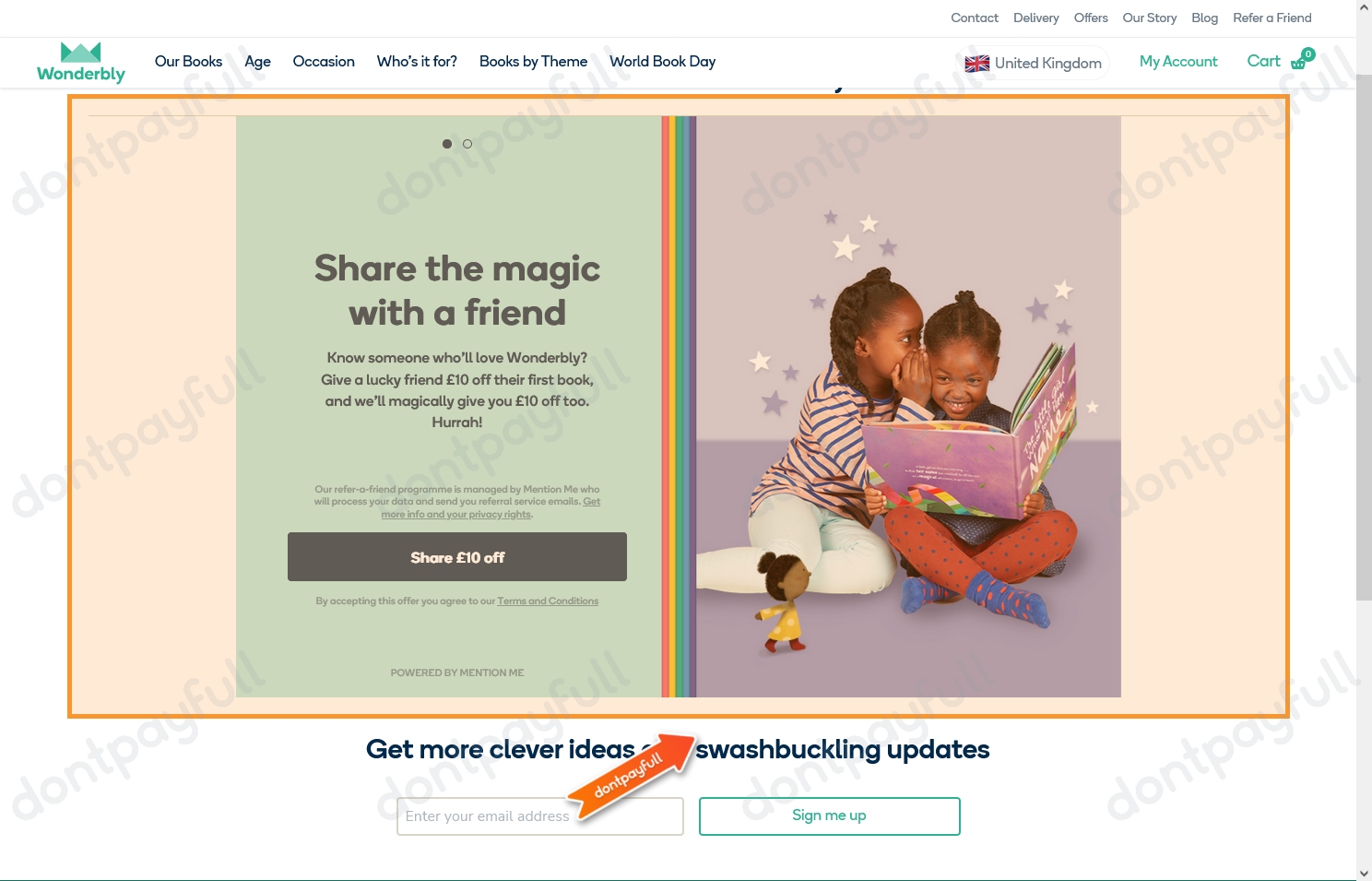Image resolution: width=1372 pixels, height=881 pixels.
Task: Expand the Our Books menu
Action: pyautogui.click(x=188, y=62)
